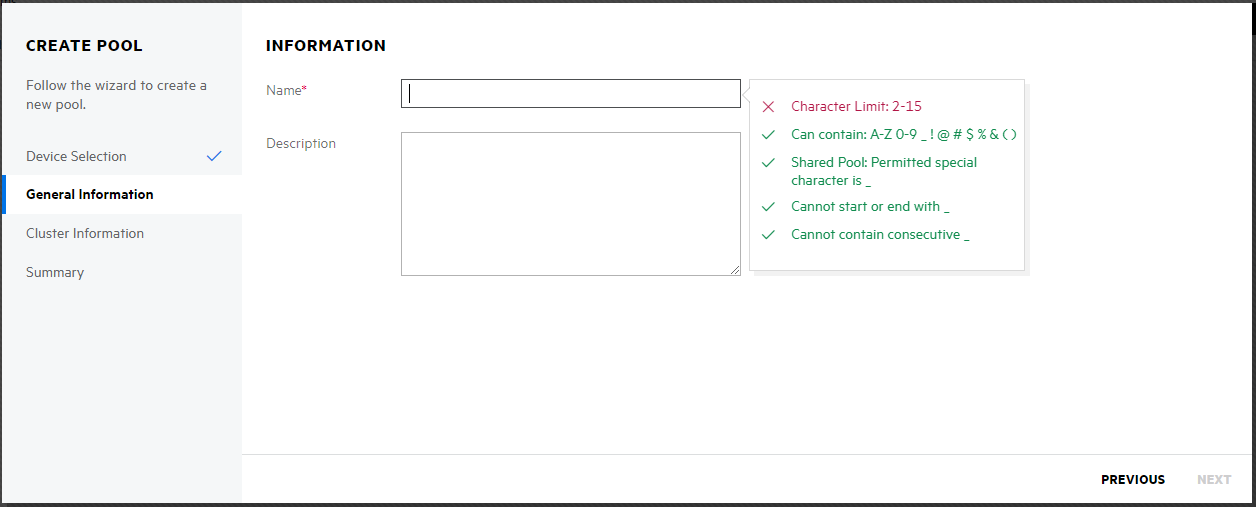Click the 'Character Limit: 2-15' validation text
The width and height of the screenshot is (1256, 507).
(x=856, y=106)
